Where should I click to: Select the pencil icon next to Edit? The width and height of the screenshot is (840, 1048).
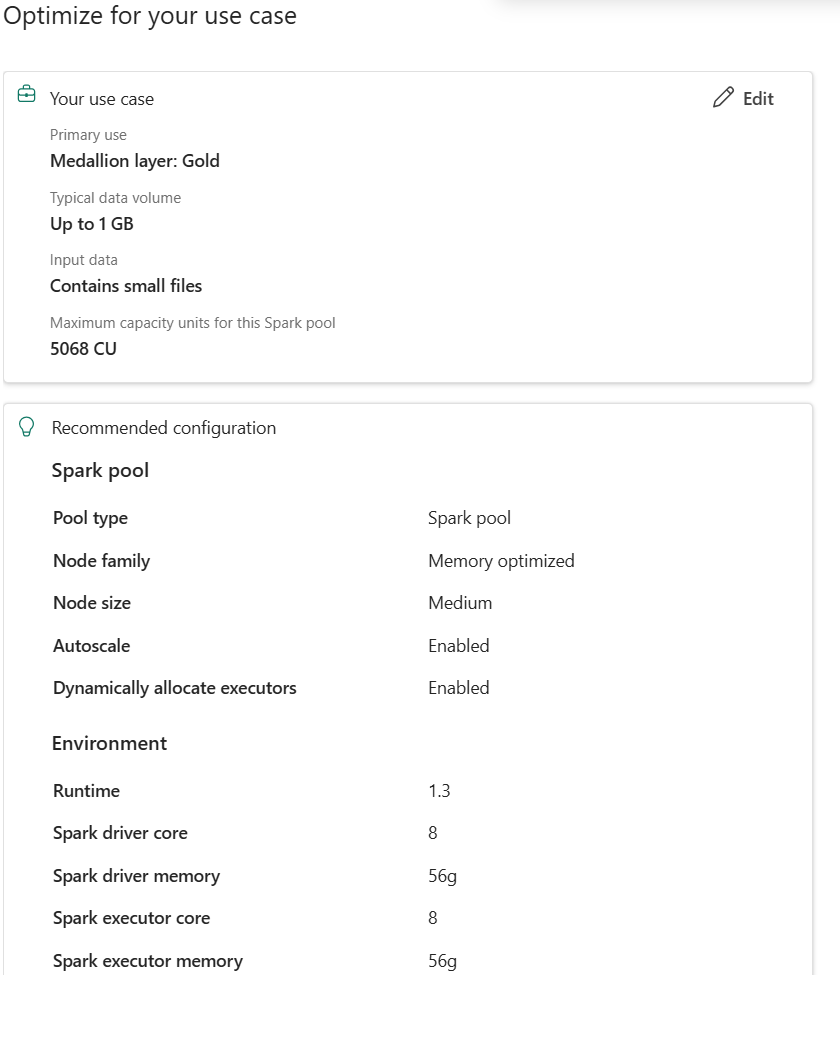pyautogui.click(x=722, y=98)
